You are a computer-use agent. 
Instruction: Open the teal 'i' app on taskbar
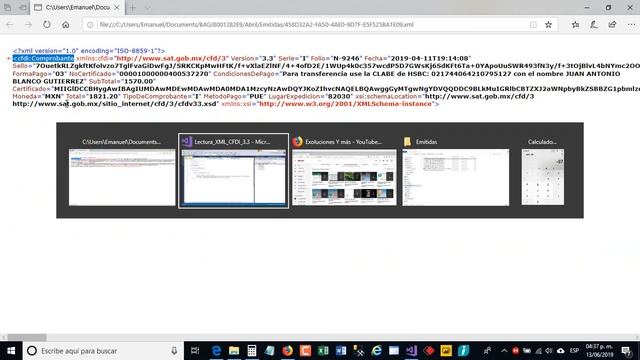point(464,351)
